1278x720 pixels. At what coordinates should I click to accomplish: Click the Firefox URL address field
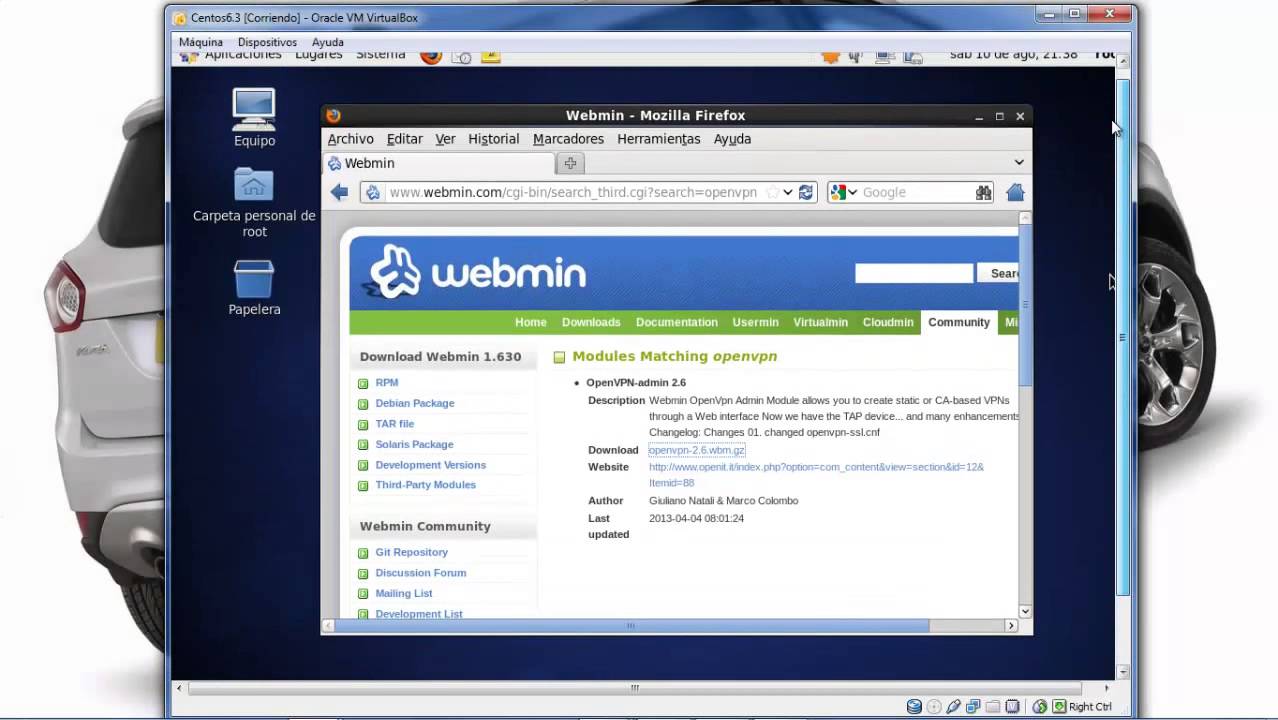coord(574,192)
